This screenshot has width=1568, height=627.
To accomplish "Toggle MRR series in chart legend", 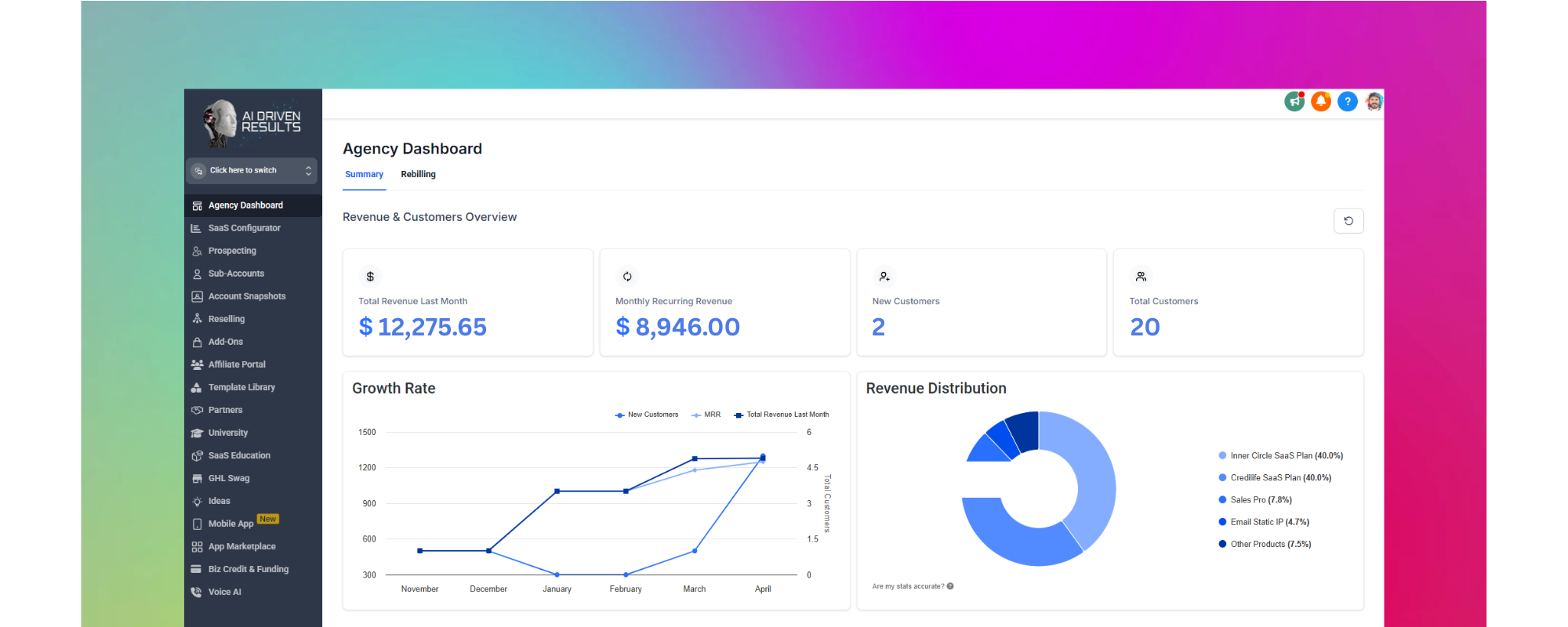I will pos(706,415).
